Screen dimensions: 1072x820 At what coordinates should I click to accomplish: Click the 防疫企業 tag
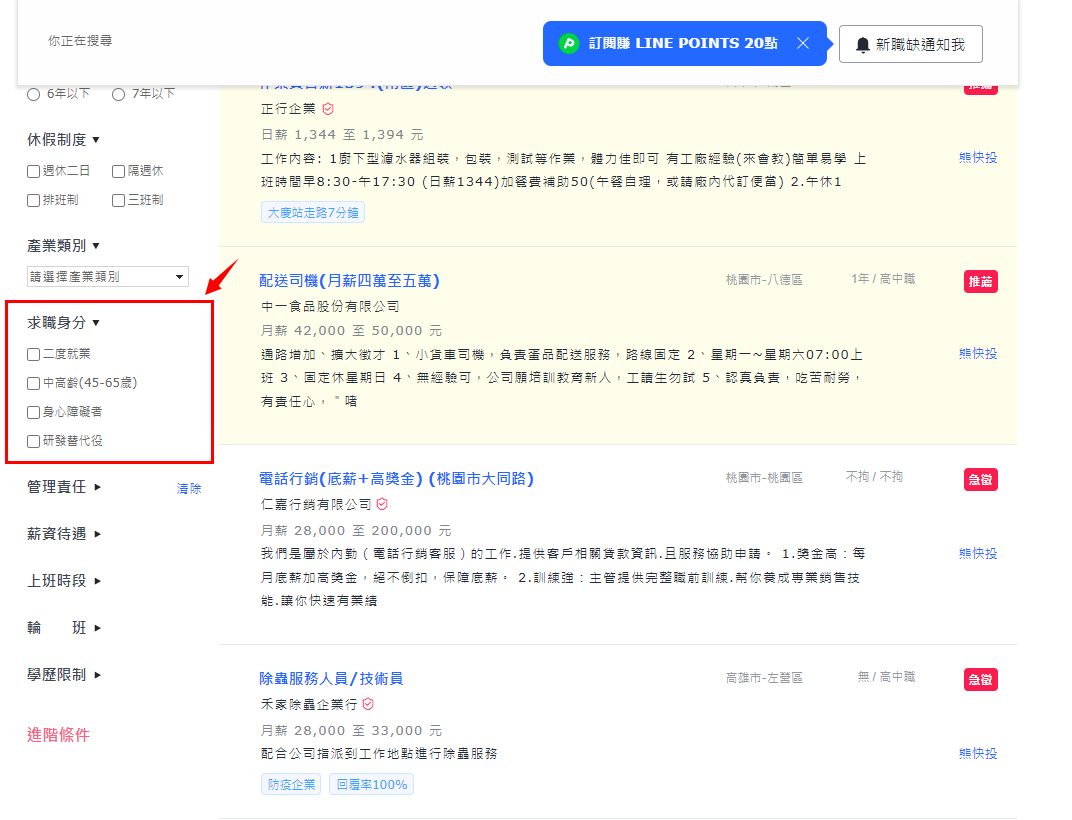pyautogui.click(x=292, y=784)
